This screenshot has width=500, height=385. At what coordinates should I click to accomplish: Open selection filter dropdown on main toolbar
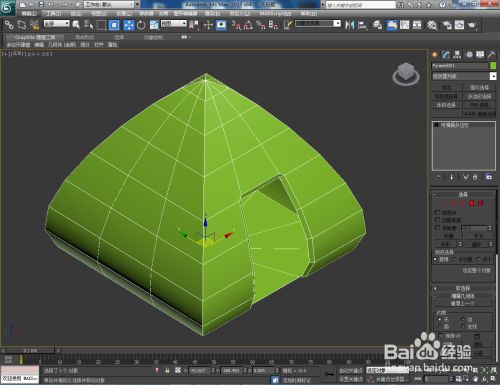coord(57,24)
